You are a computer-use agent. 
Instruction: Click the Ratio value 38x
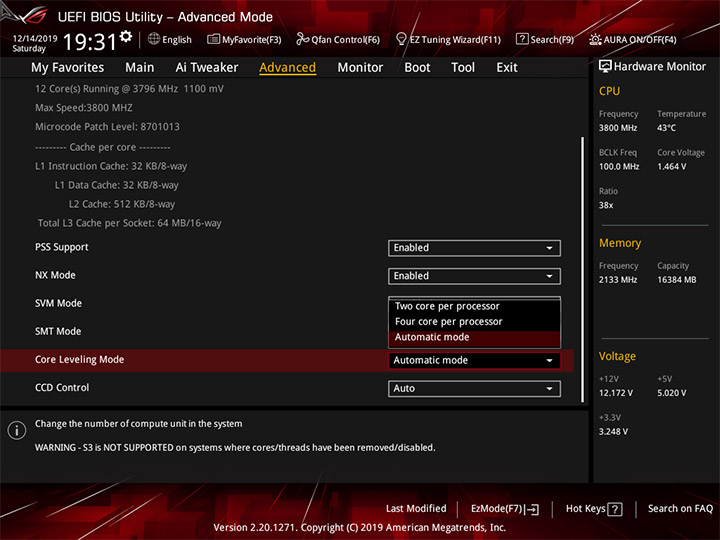[x=606, y=205]
